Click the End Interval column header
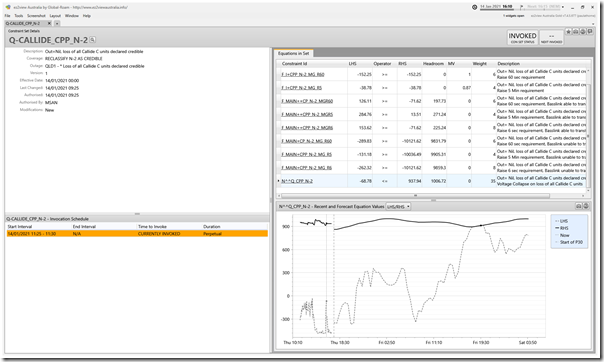Viewport: 604px width, 362px height. (x=84, y=226)
